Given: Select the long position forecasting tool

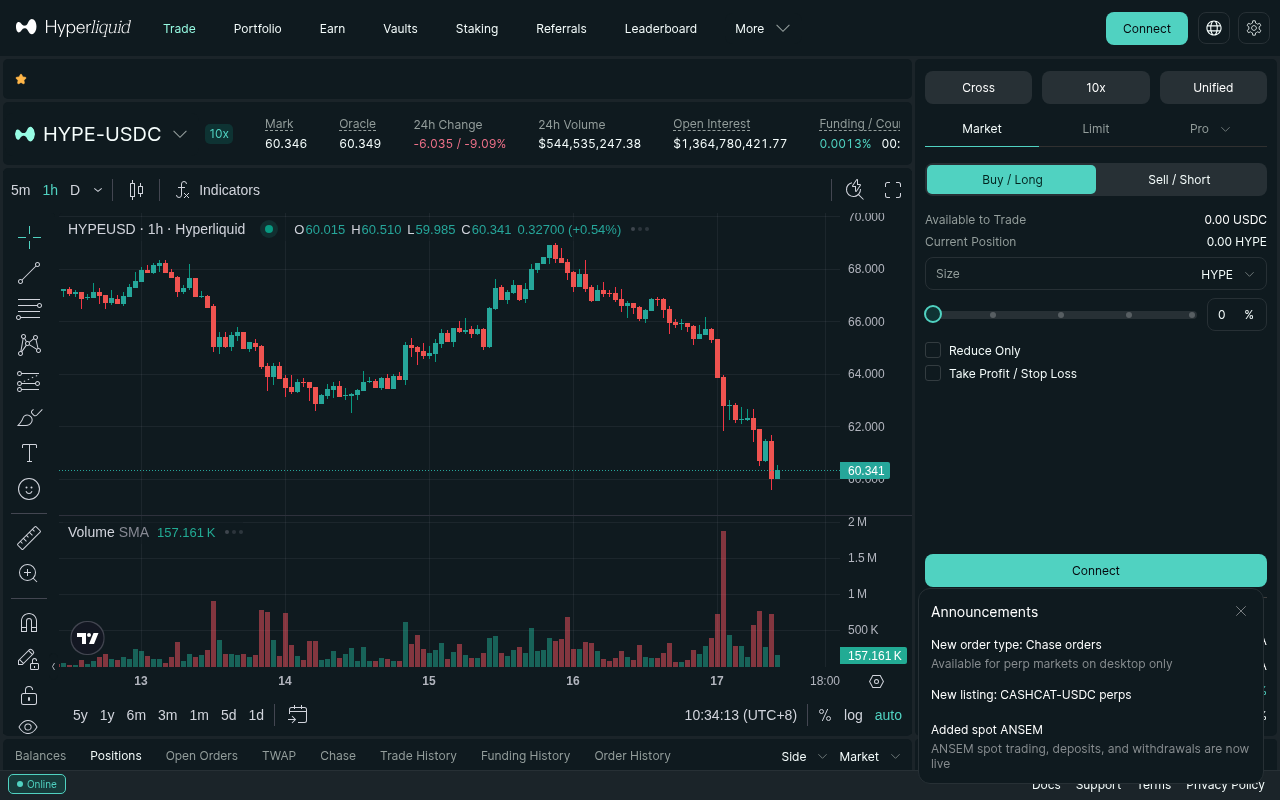Looking at the screenshot, I should [x=29, y=381].
